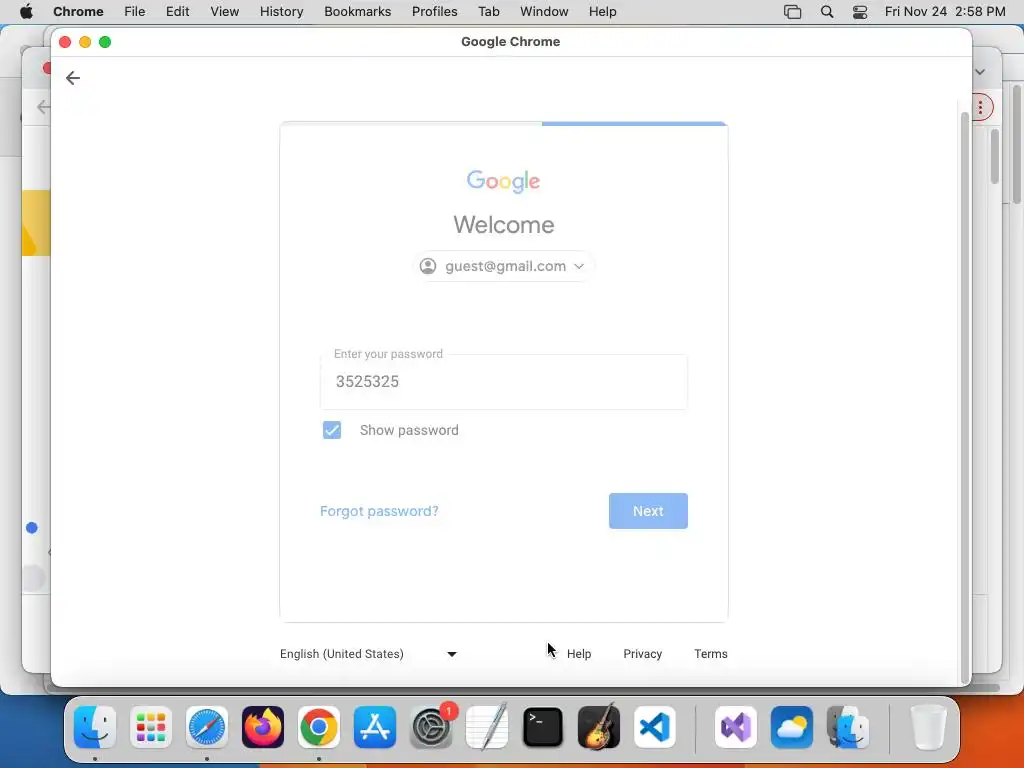Click the password field showing 3525325
The image size is (1024, 768).
point(504,382)
